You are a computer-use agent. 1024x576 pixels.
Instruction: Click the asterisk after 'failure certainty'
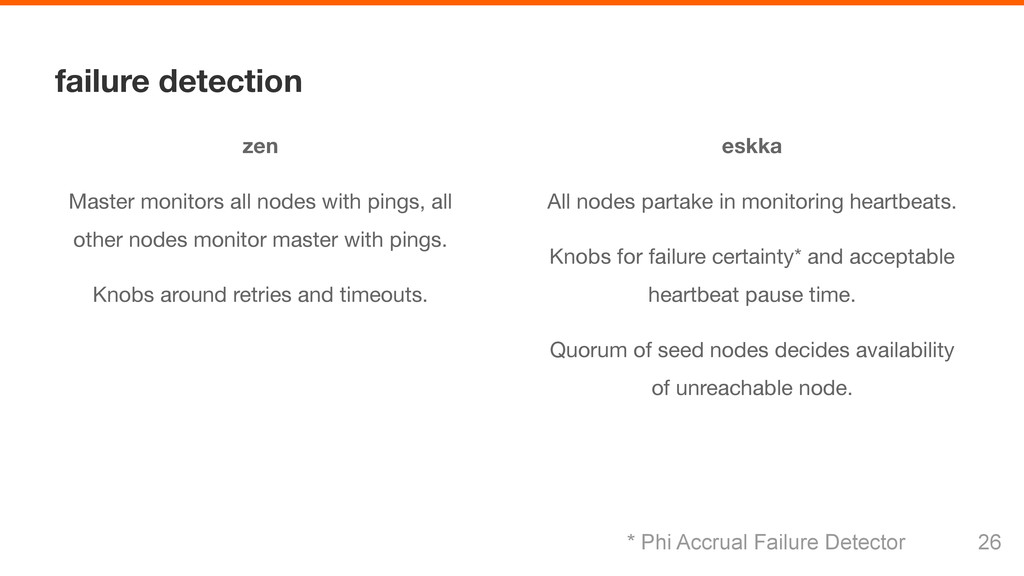coord(797,251)
